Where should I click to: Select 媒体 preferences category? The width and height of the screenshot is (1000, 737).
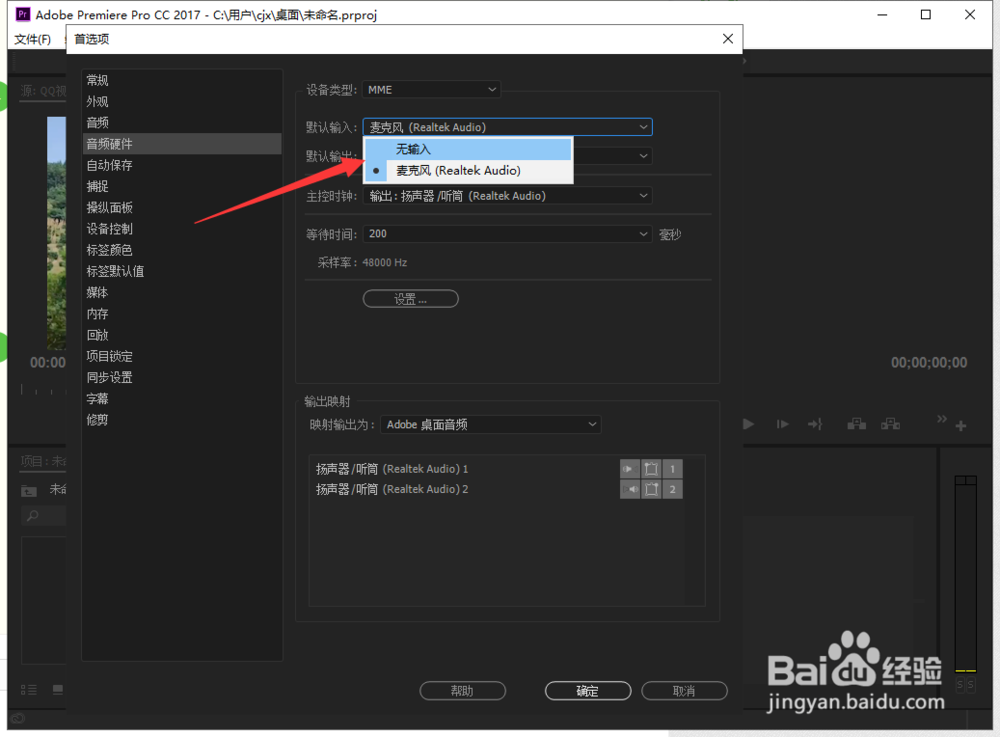pyautogui.click(x=182, y=292)
